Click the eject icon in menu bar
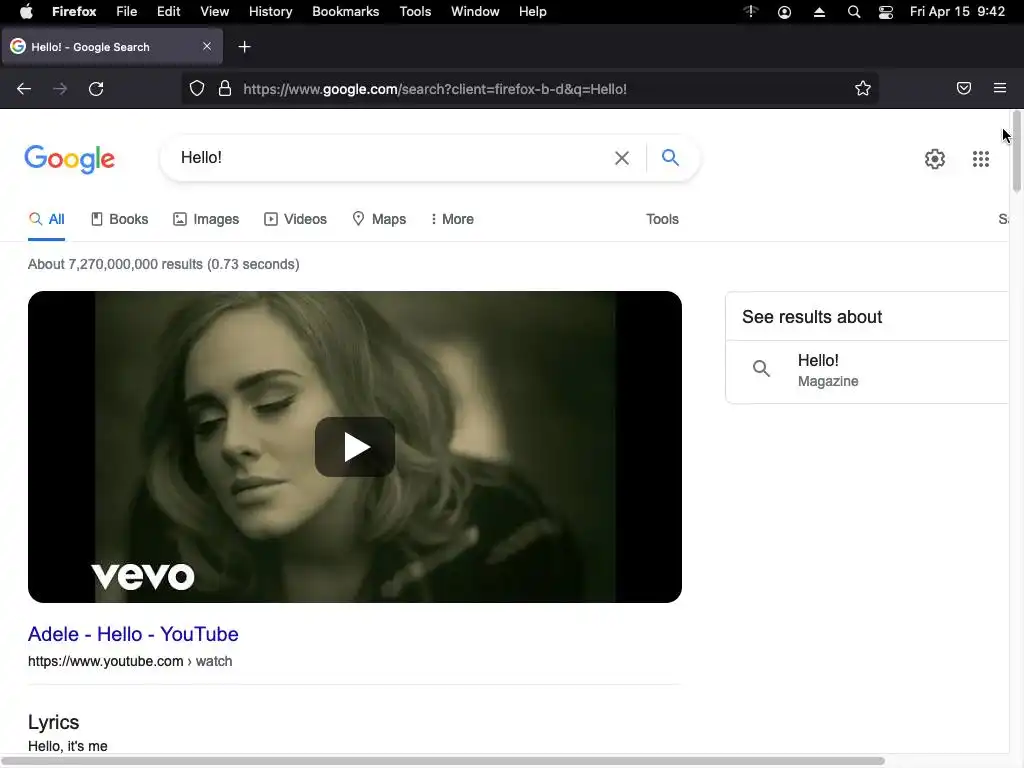 tap(819, 12)
